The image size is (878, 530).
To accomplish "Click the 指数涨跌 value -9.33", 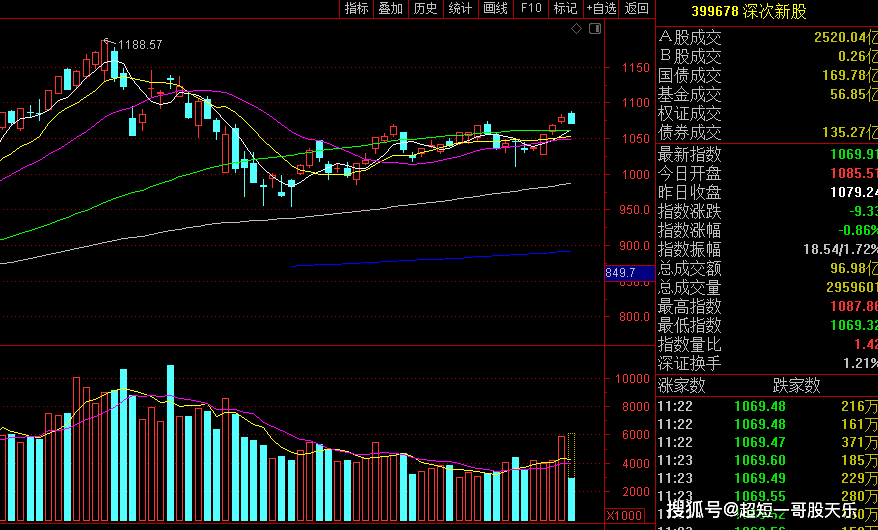I will 863,212.
